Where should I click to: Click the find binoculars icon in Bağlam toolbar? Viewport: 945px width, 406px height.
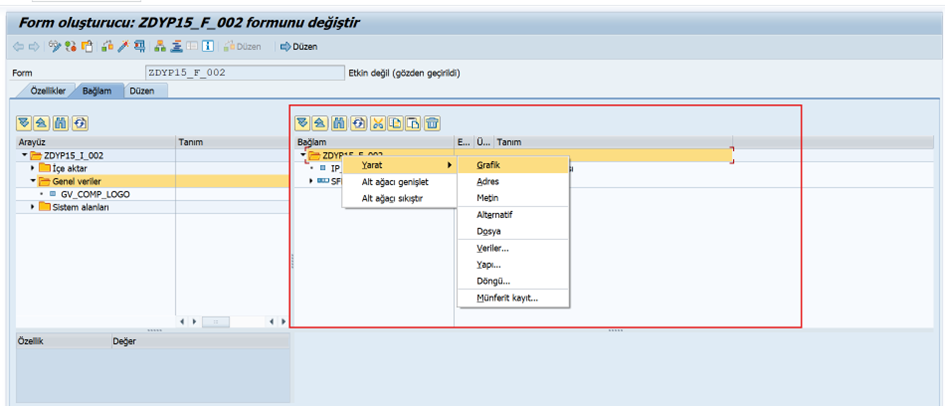tap(340, 123)
